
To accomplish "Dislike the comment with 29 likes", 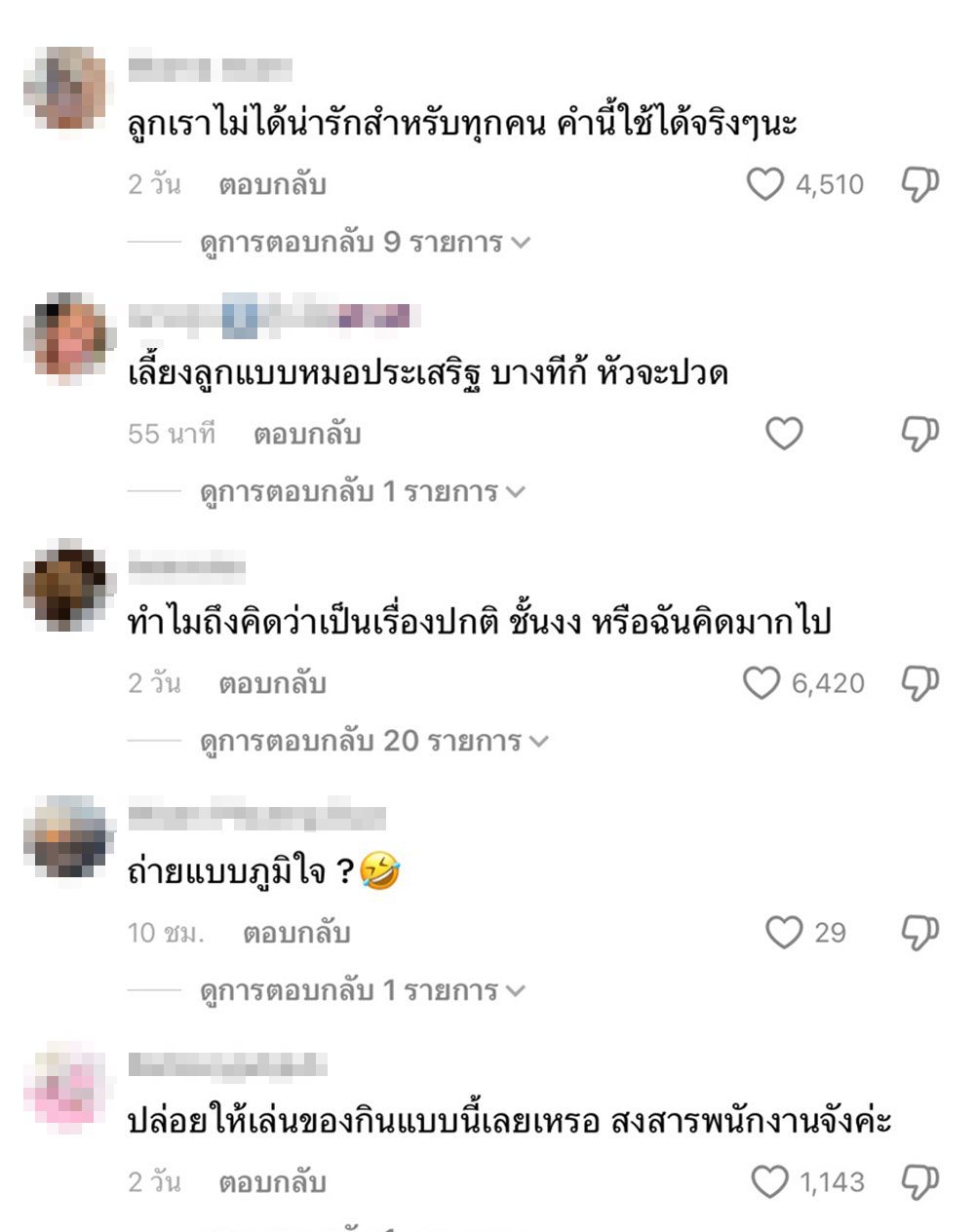I will [919, 933].
